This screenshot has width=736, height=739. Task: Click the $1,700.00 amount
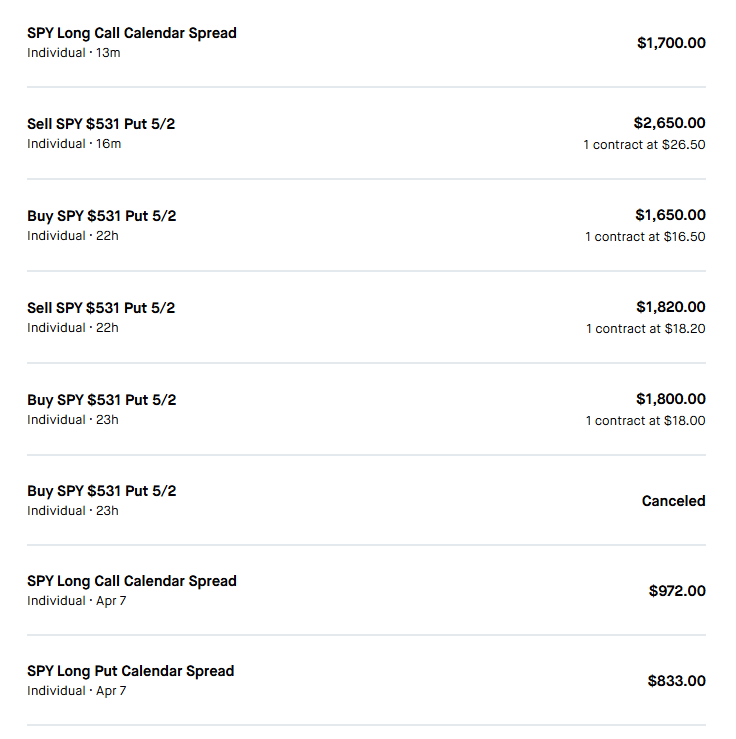point(671,43)
